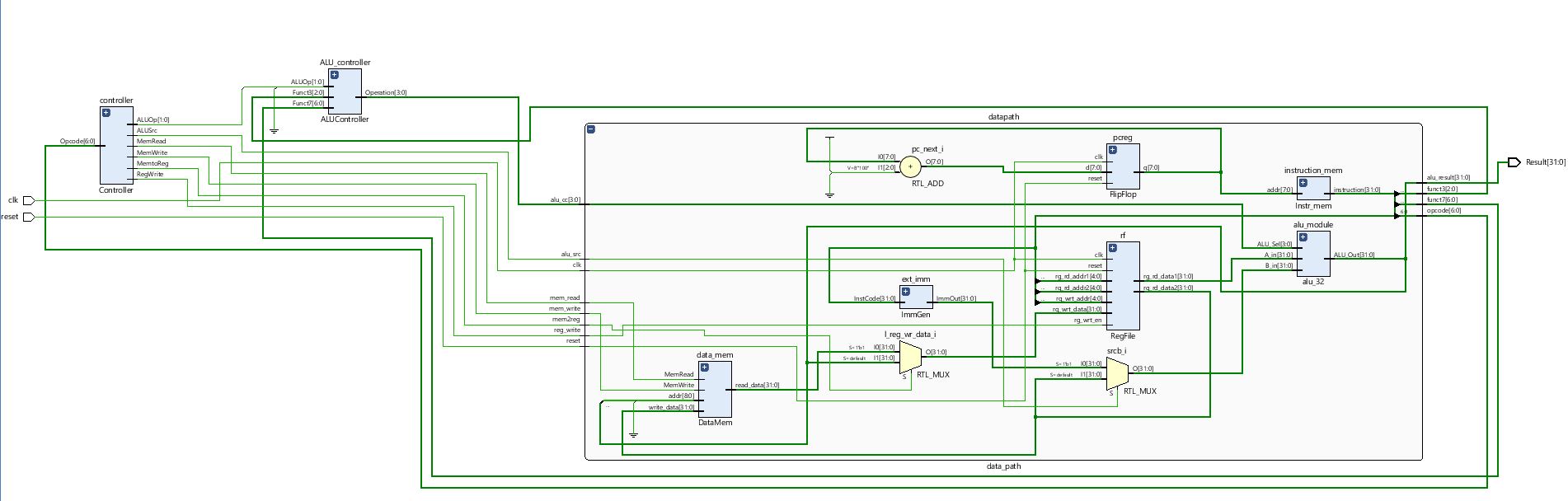1568x501 pixels.
Task: Select the srcb_i RTL_MUX symbol
Action: 1116,374
